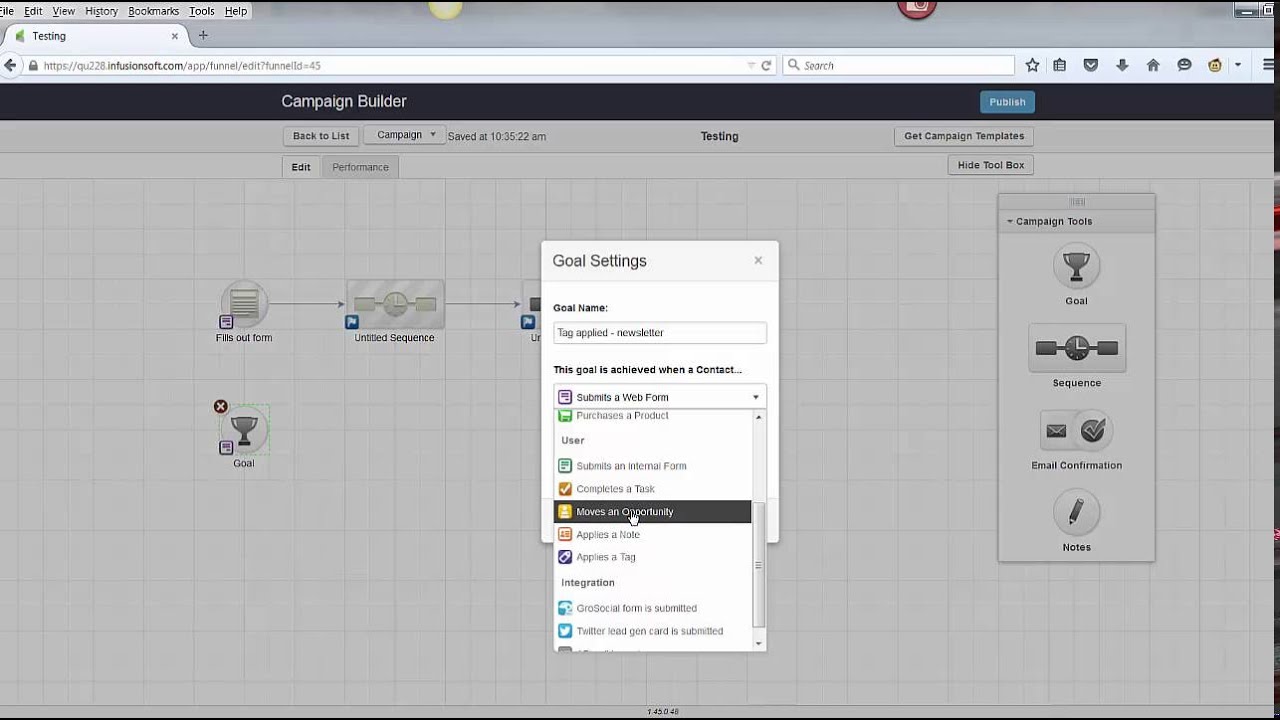
Task: Click the 'Testing' campaign title
Action: (719, 136)
